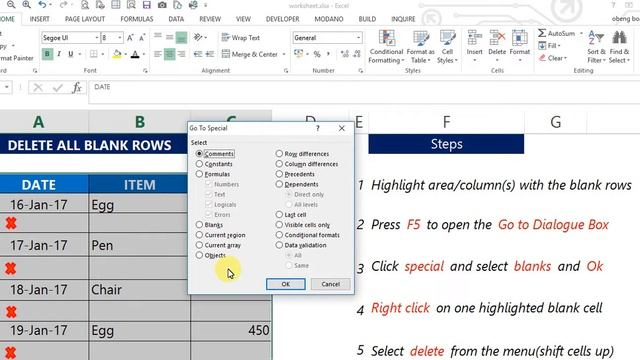
Task: Open the DEVELOPER ribbon tab
Action: click(282, 19)
